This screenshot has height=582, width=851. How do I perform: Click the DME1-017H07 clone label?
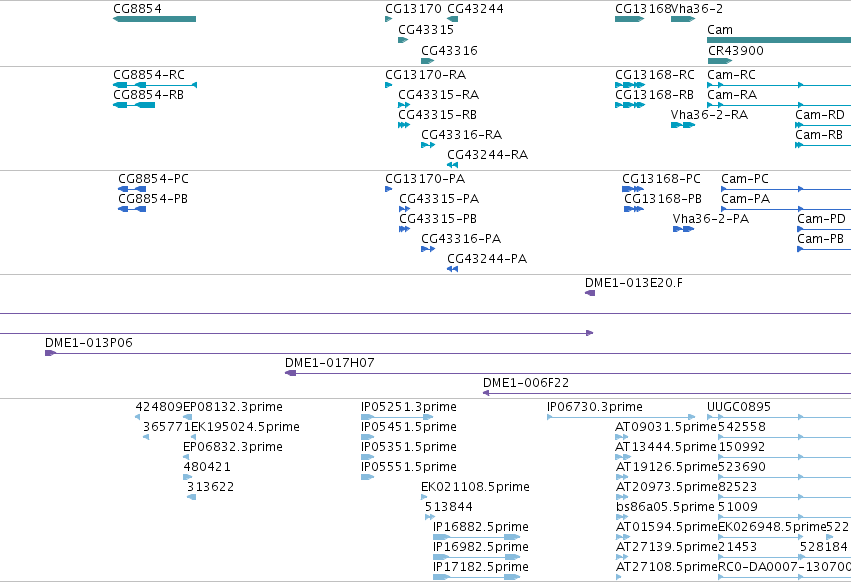[x=330, y=363]
